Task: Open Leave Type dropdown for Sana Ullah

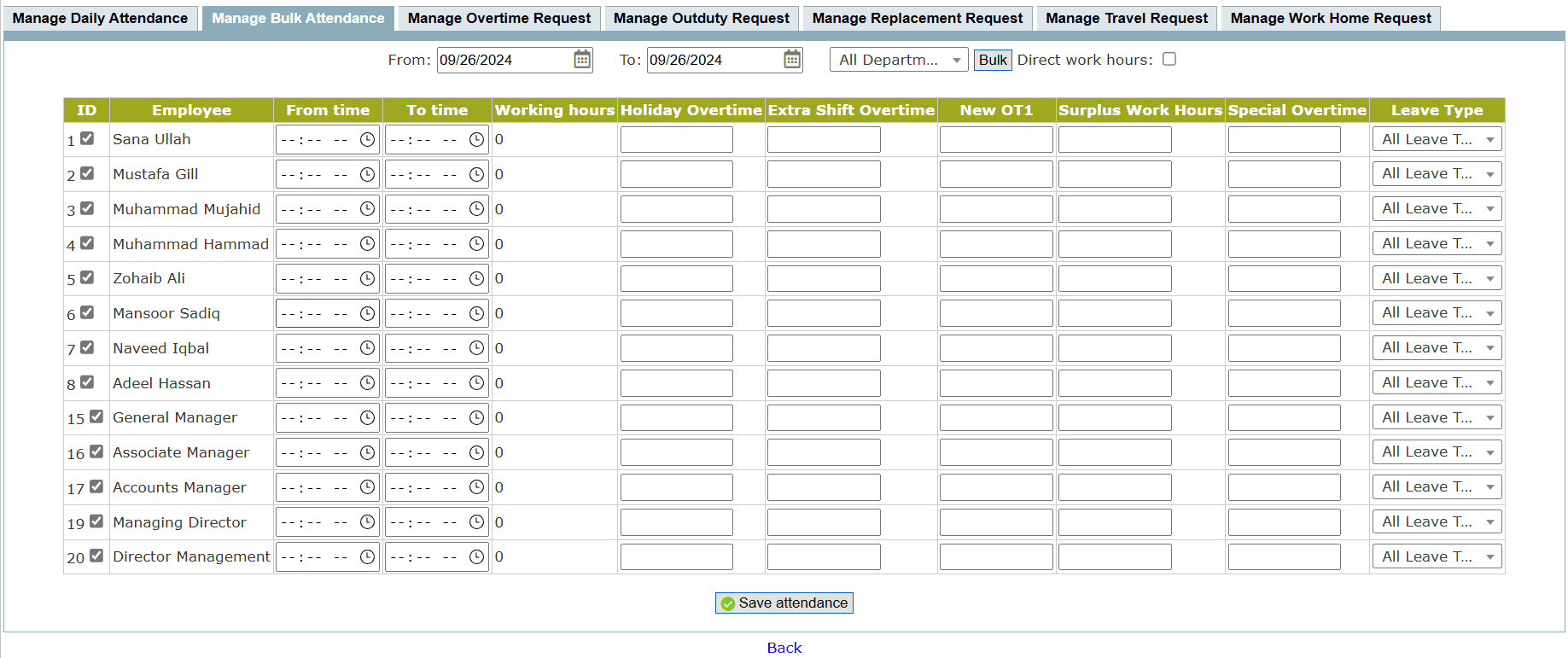Action: point(1437,140)
